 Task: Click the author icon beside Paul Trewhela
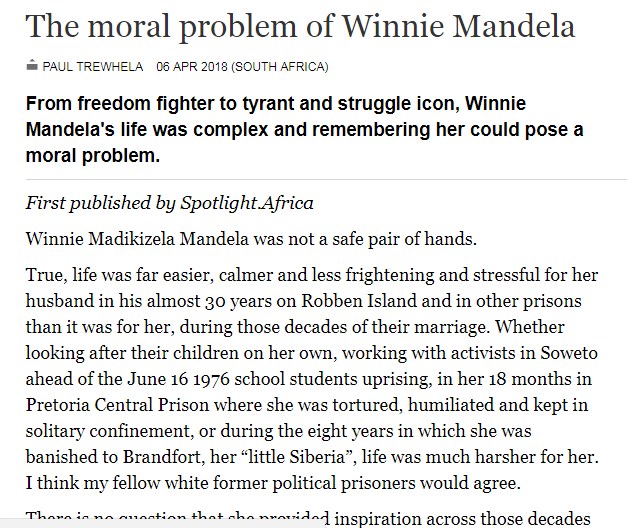coord(32,68)
